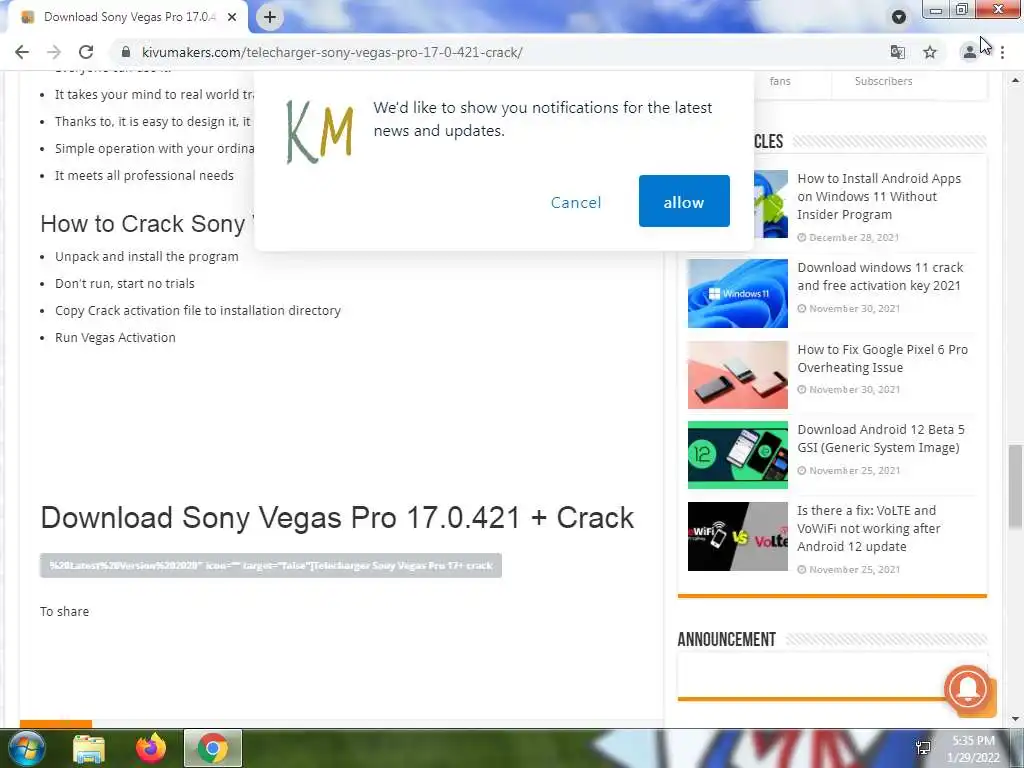Select the Download Sony Vegas Pro 17.0 tab

tap(129, 17)
